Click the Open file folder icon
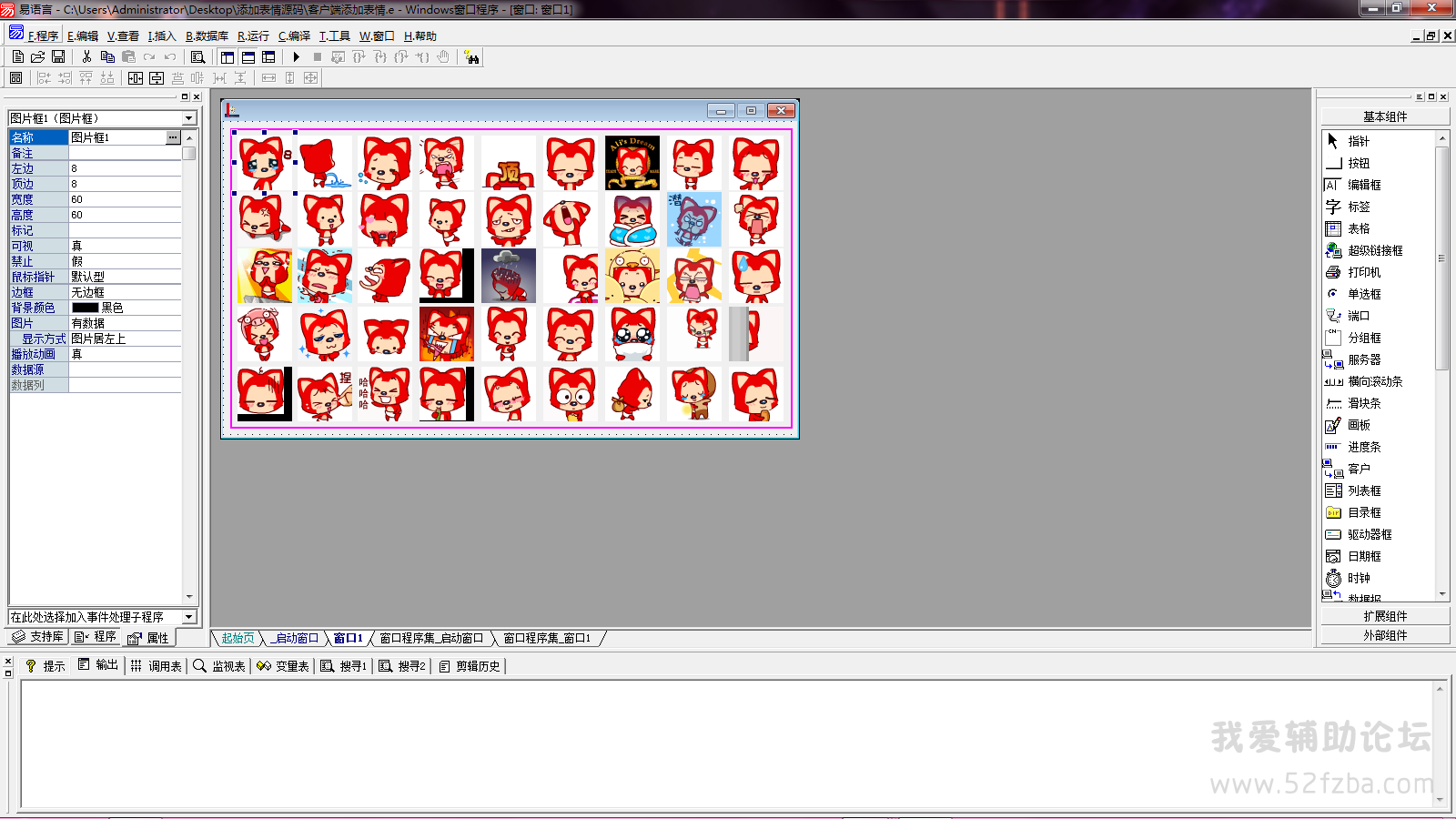Viewport: 1456px width, 819px height. (x=38, y=56)
